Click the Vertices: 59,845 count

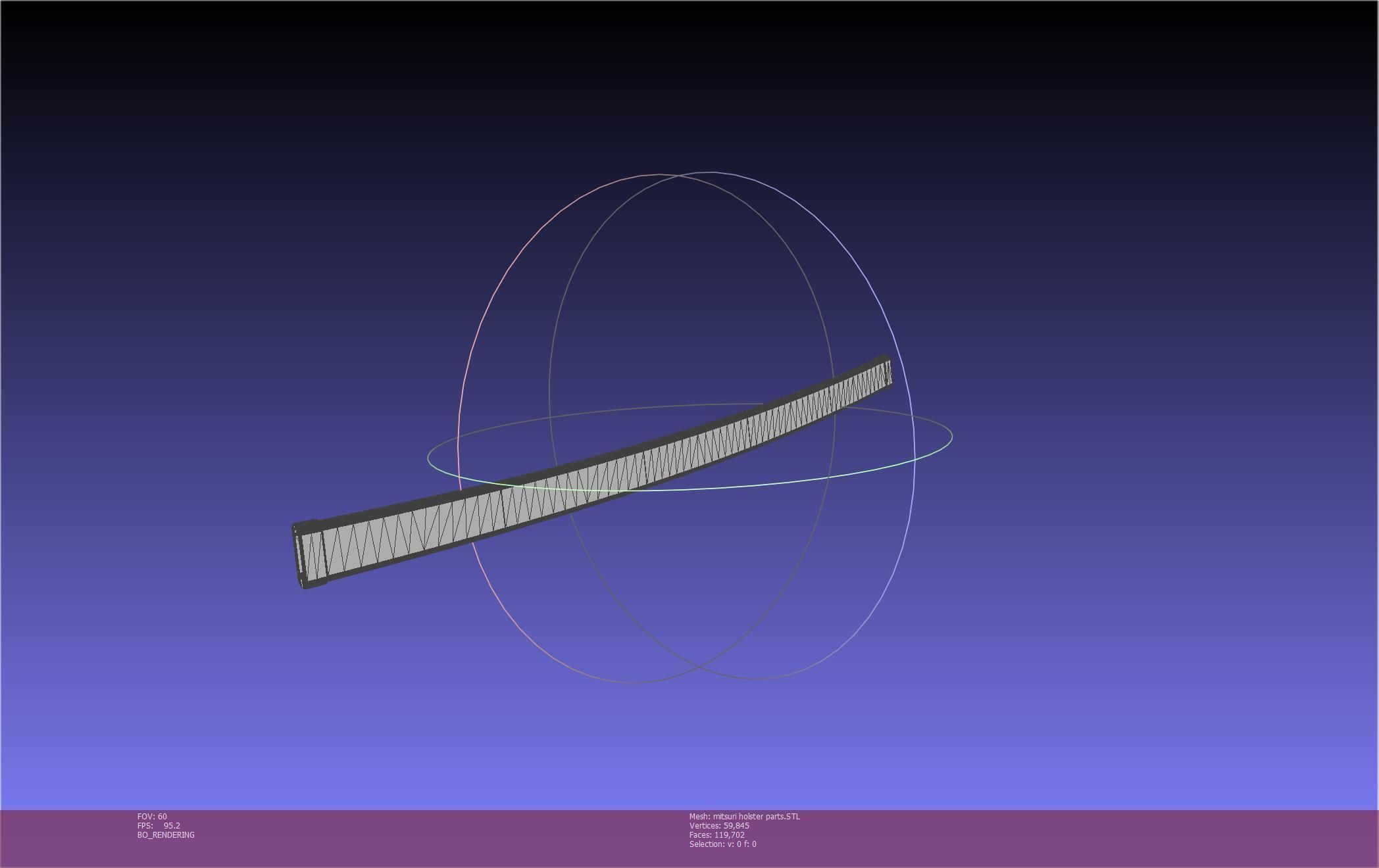[719, 825]
